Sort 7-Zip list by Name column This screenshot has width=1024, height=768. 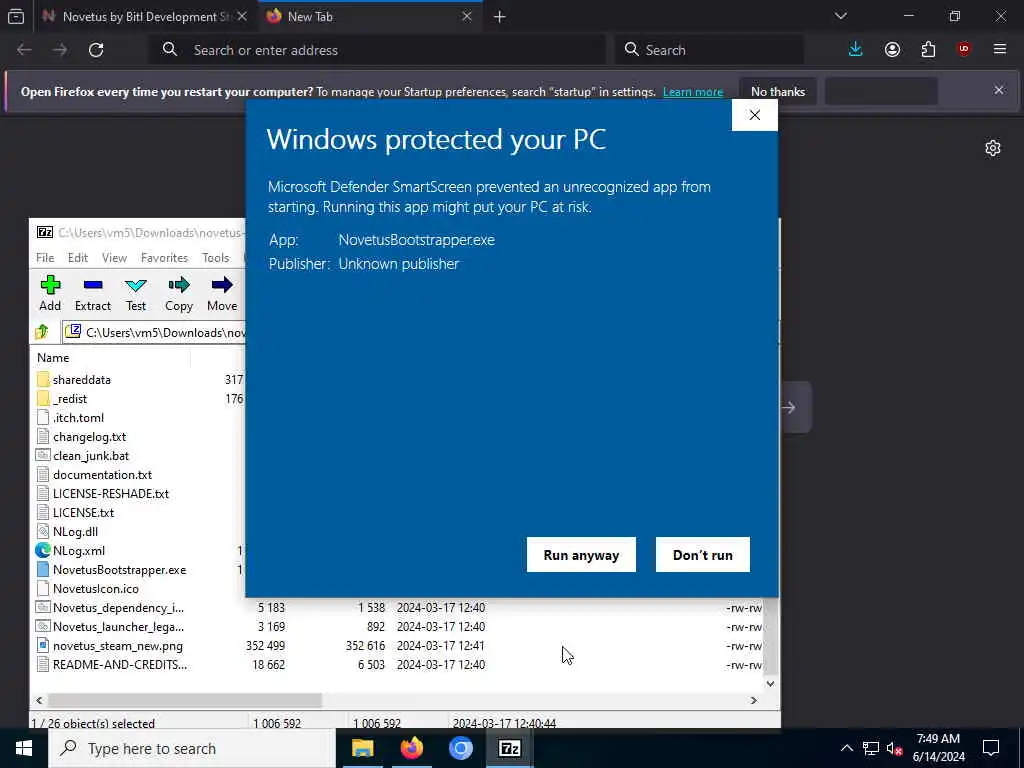53,357
